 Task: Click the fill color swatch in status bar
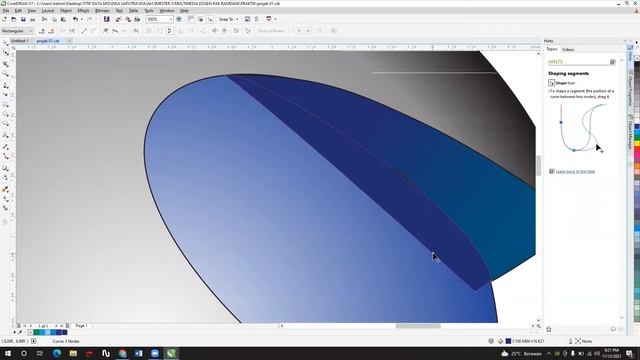click(508, 341)
